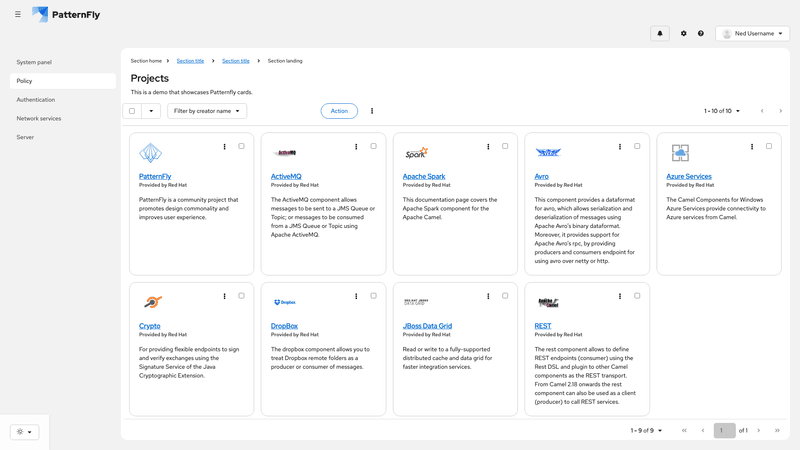Open the Ned Username user menu
This screenshot has height=450, width=800.
[x=753, y=33]
